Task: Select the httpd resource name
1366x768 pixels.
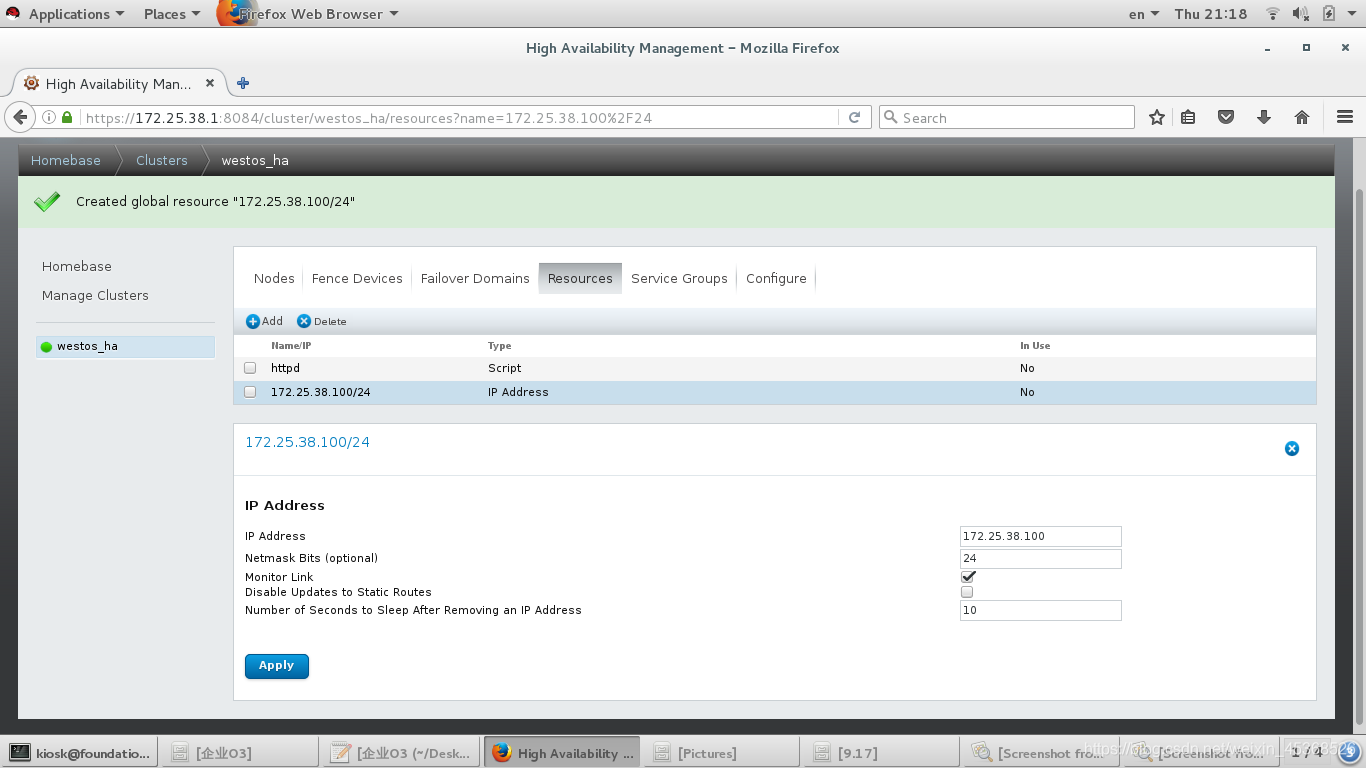Action: tap(285, 368)
